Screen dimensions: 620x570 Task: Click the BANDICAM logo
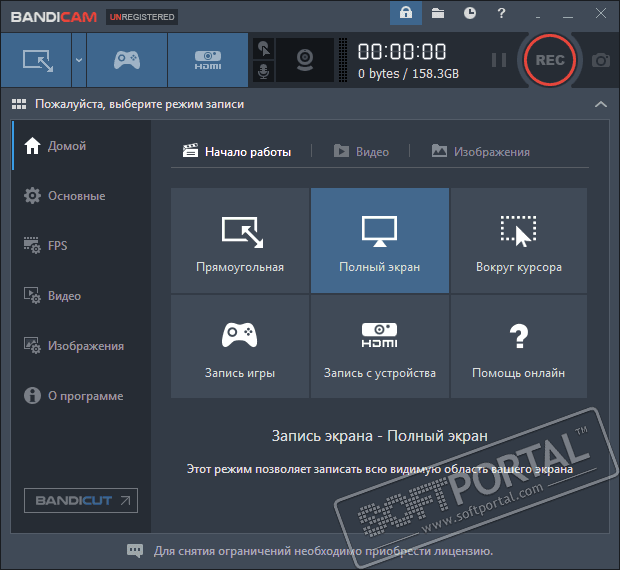tap(54, 17)
